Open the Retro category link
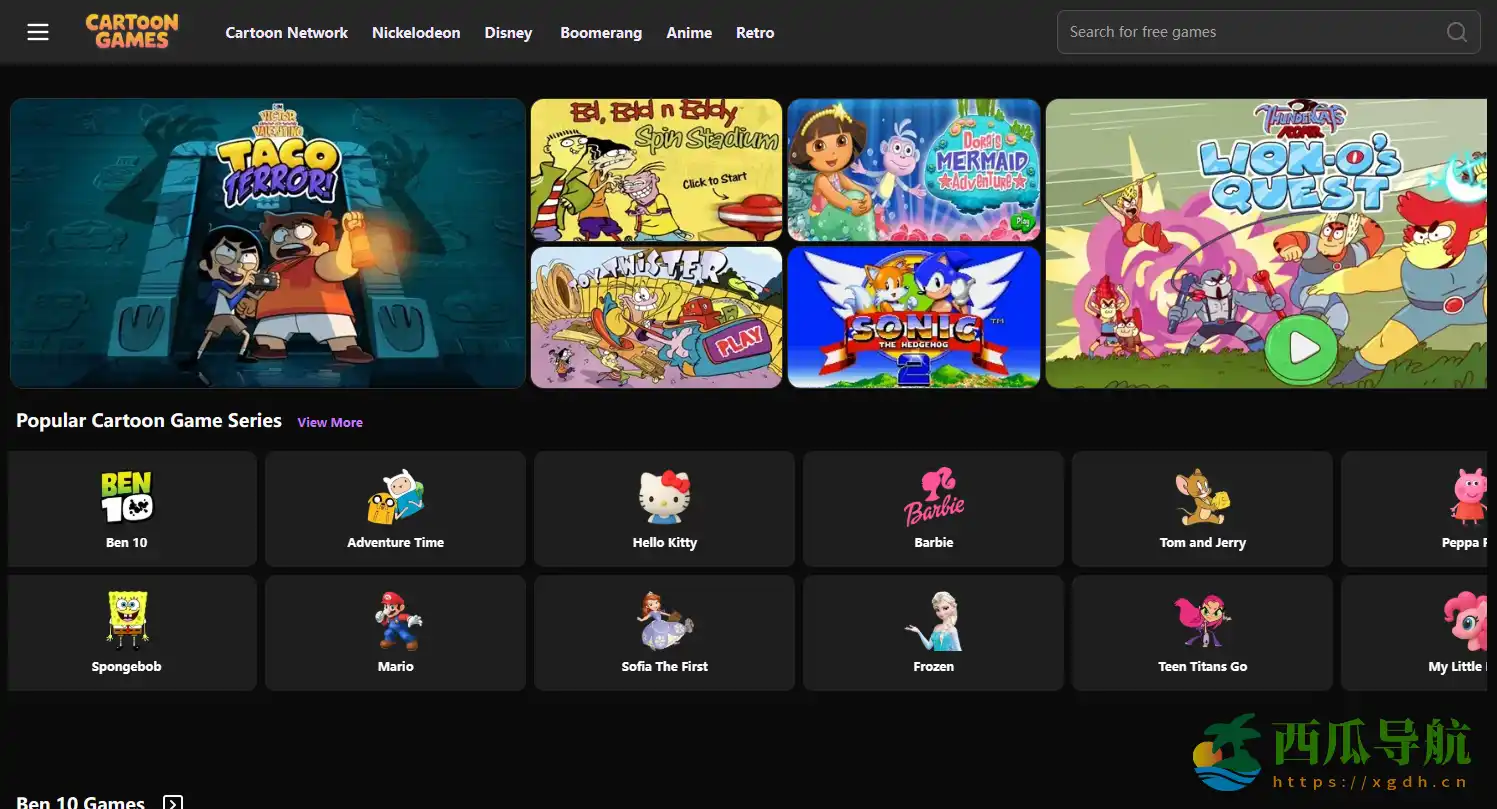This screenshot has width=1497, height=809. (755, 33)
